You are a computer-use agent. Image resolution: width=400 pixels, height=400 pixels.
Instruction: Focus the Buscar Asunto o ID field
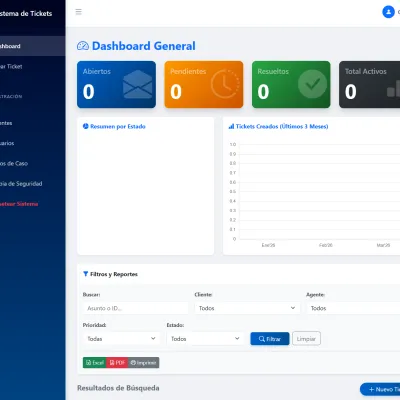[135, 308]
